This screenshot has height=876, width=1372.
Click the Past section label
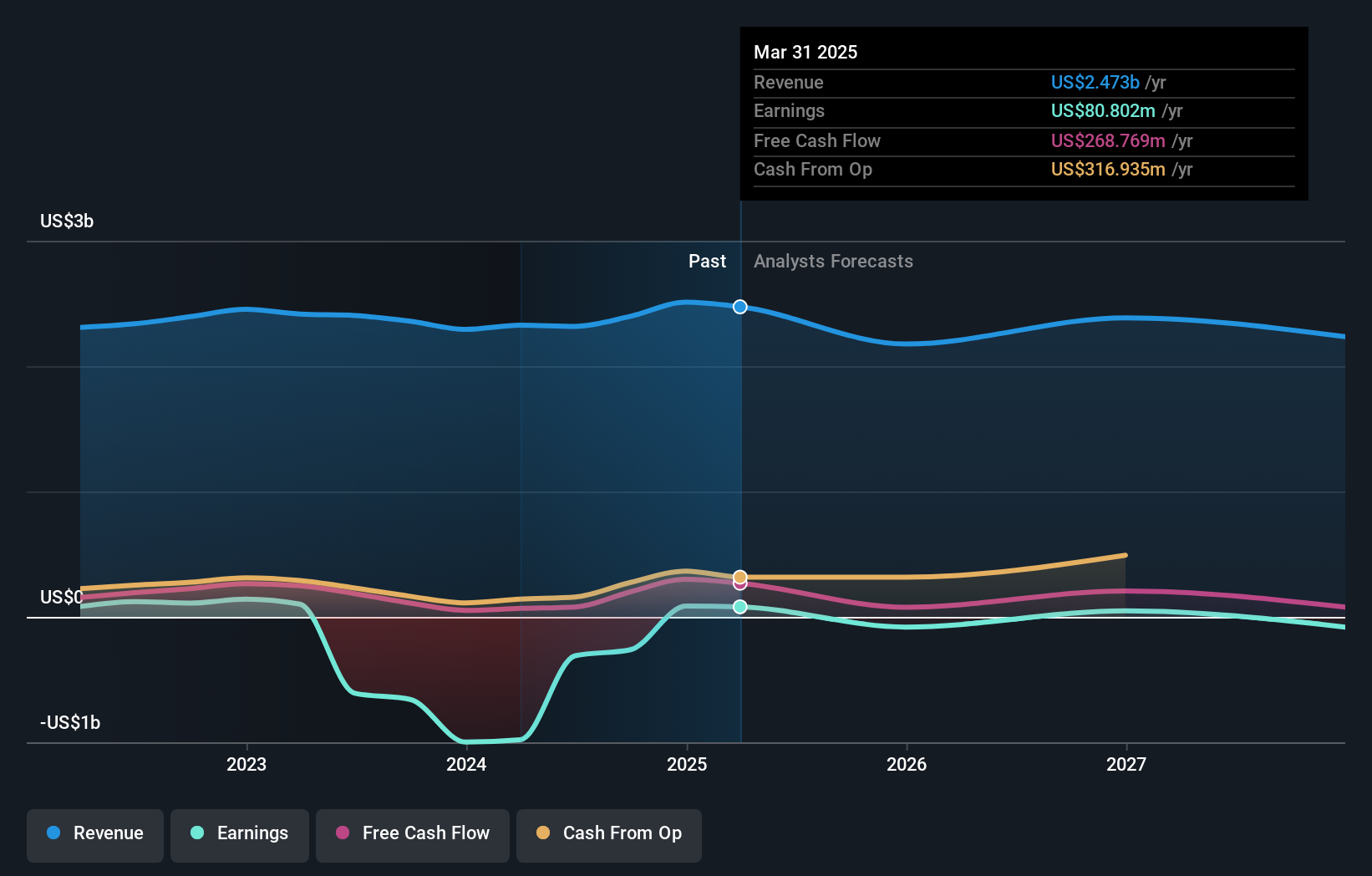(707, 262)
